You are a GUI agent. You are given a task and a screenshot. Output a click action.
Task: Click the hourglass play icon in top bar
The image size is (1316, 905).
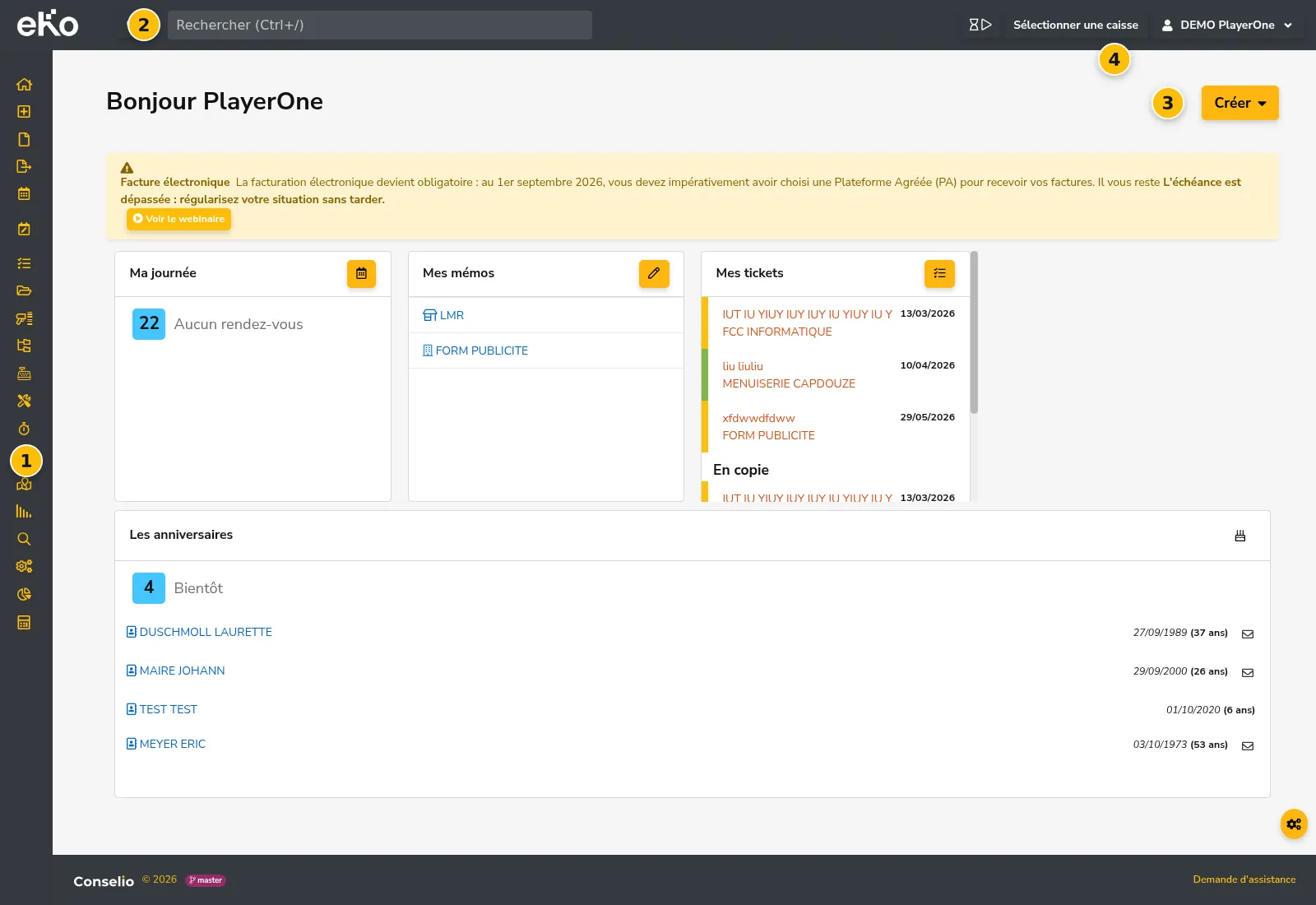(x=980, y=25)
